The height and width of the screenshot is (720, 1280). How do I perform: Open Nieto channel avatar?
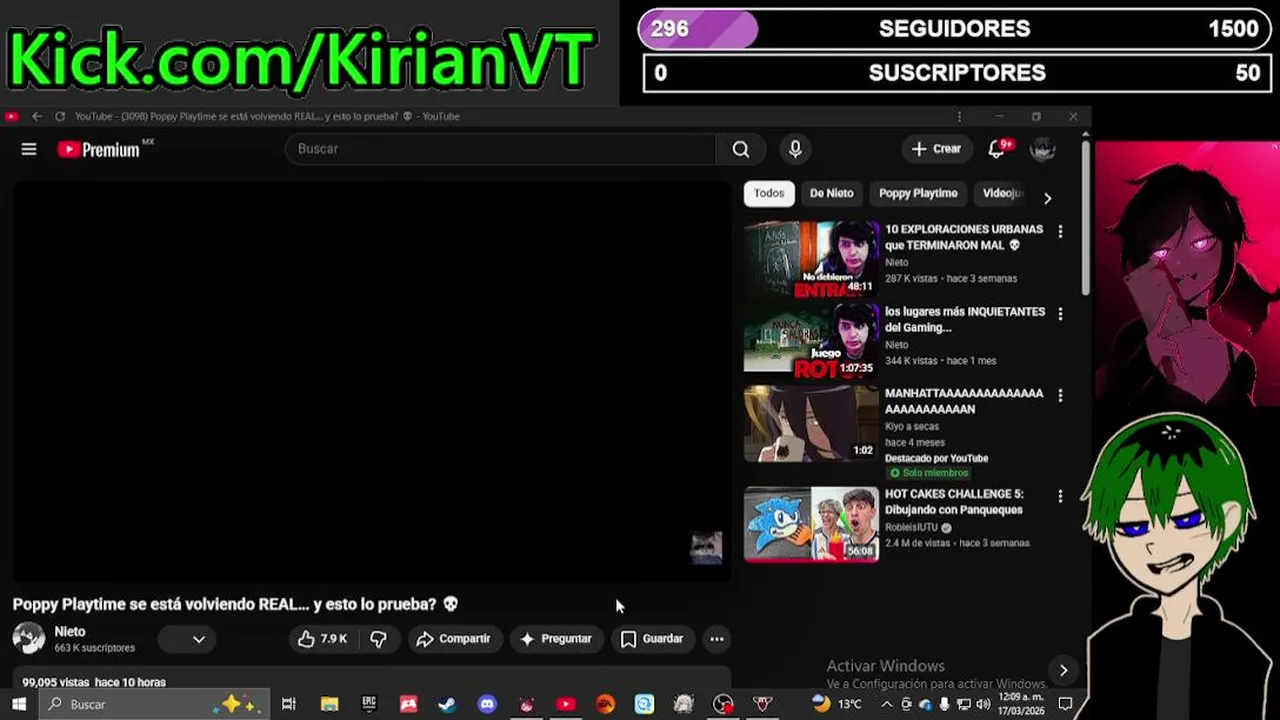[29, 638]
